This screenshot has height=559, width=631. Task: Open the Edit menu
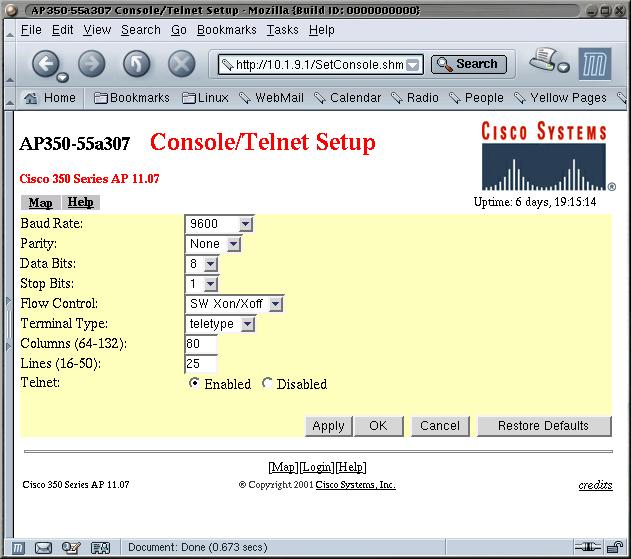[x=62, y=30]
